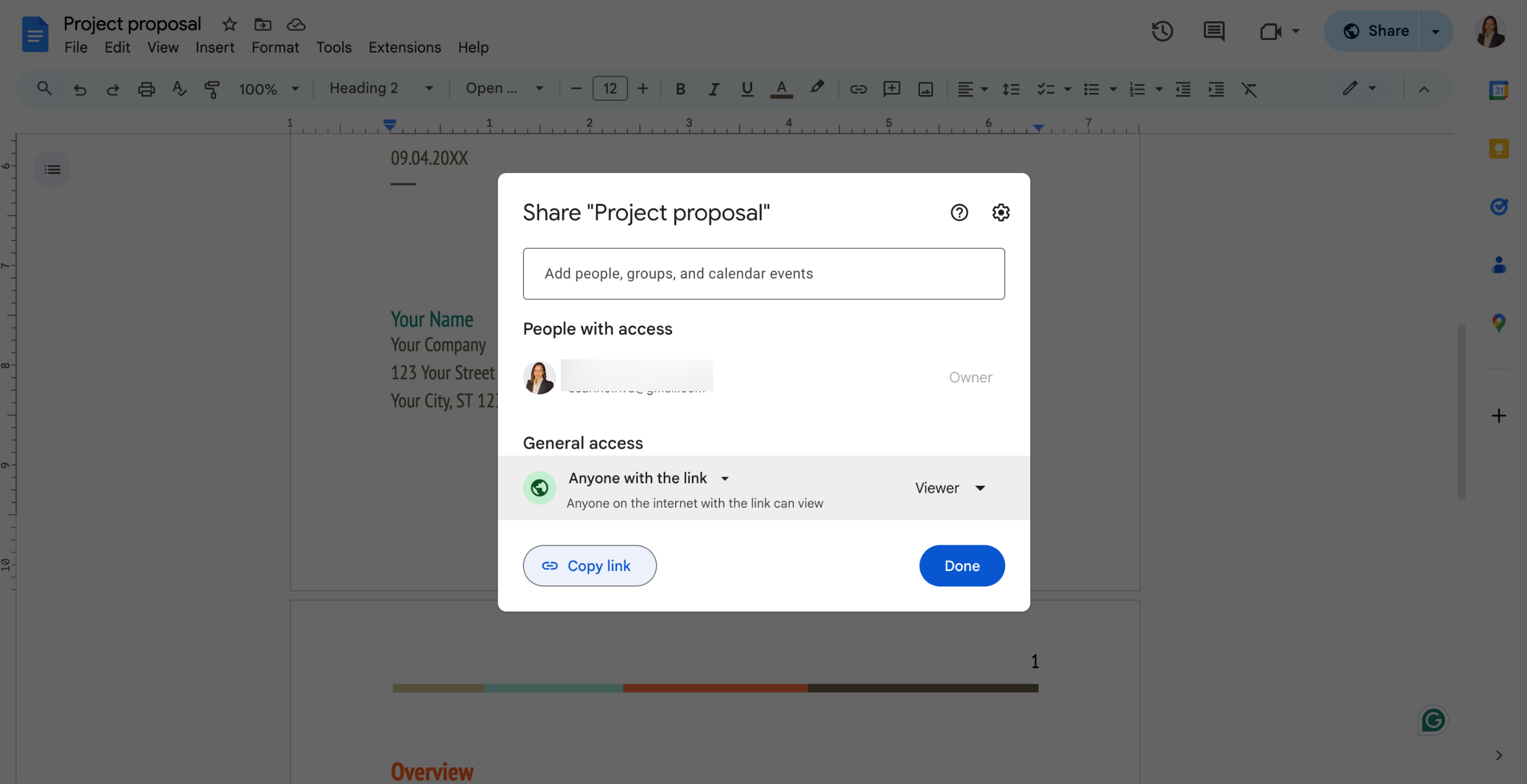This screenshot has width=1527, height=784.
Task: Open Google Keep in side panel
Action: (1498, 149)
